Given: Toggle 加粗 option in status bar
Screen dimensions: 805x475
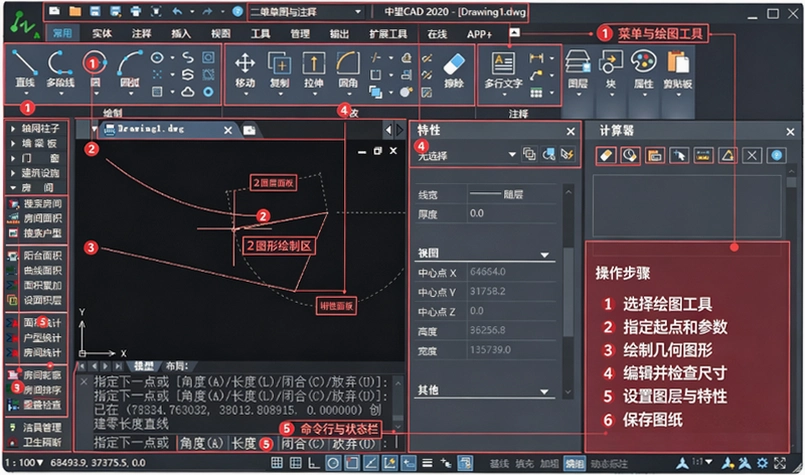Looking at the screenshot, I should [549, 464].
